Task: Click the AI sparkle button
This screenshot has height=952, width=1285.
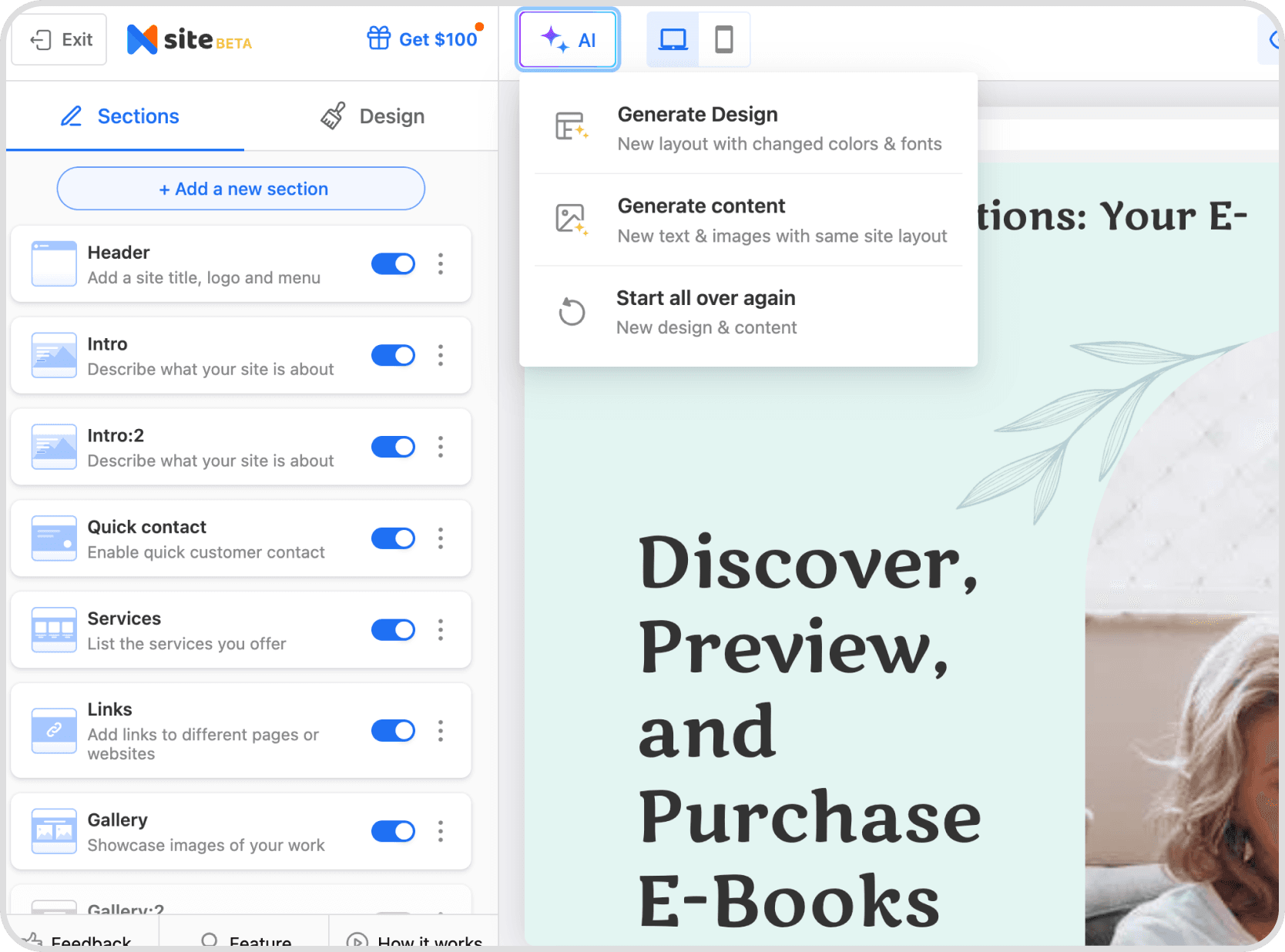Action: pyautogui.click(x=569, y=40)
